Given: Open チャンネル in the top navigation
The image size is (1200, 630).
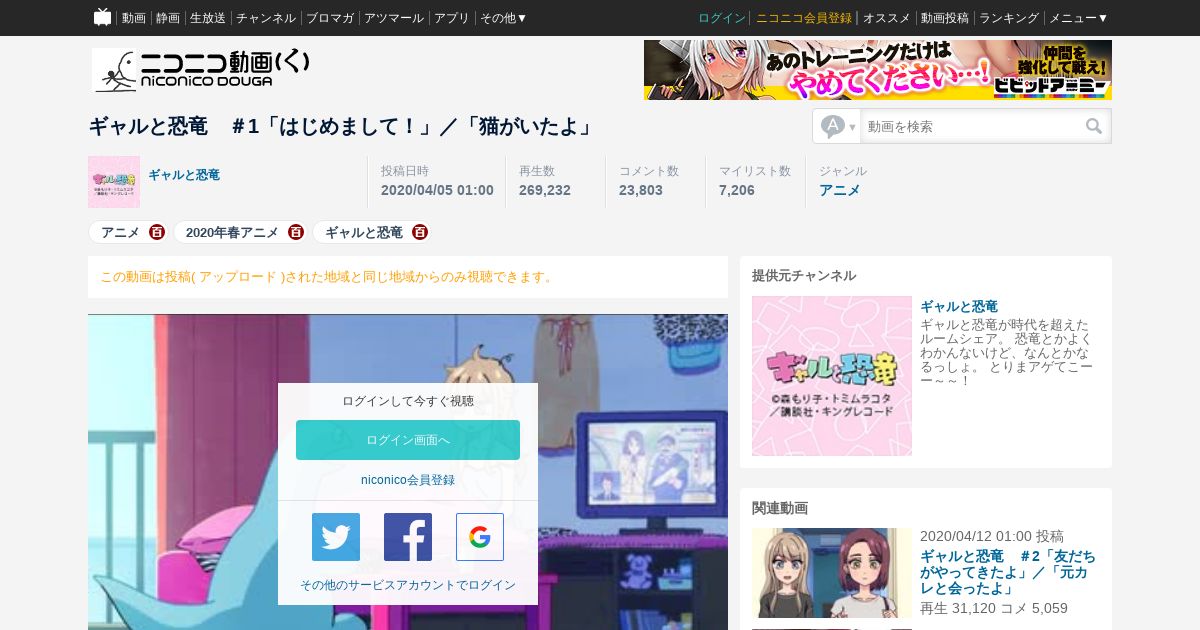Looking at the screenshot, I should pyautogui.click(x=266, y=18).
